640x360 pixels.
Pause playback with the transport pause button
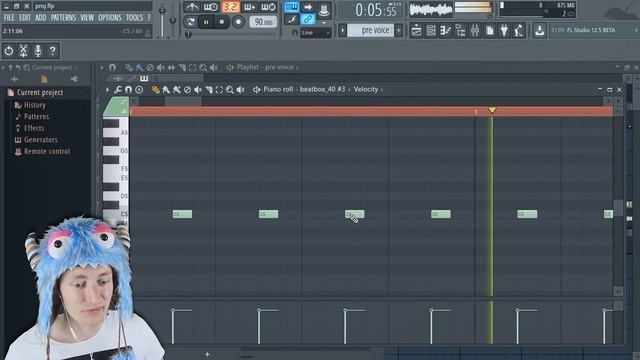(206, 22)
